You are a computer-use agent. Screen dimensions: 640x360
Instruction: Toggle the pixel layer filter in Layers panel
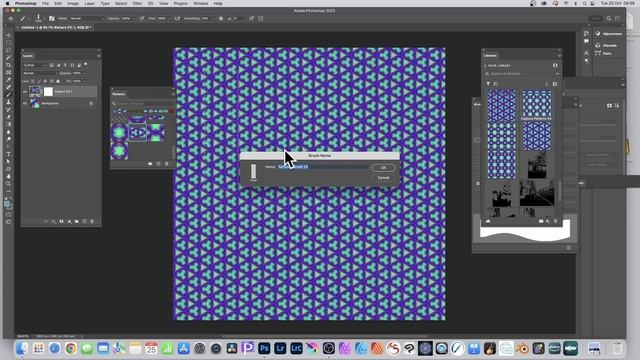pos(51,65)
